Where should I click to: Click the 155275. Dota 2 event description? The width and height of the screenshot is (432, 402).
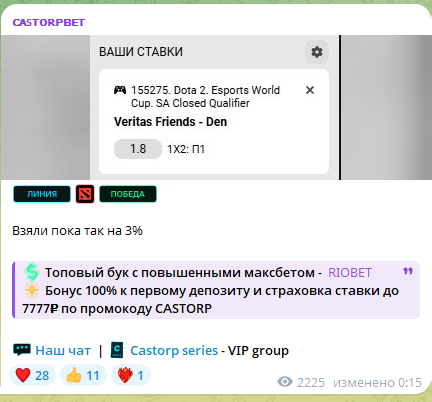tap(205, 97)
